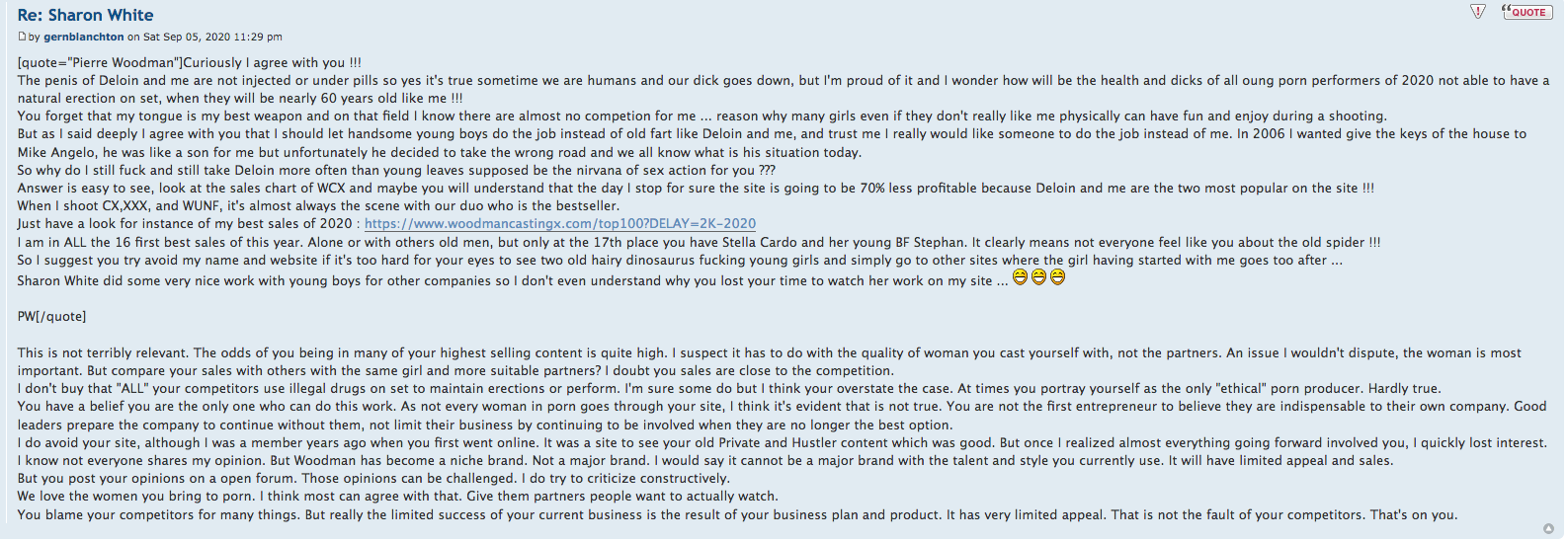Click the sentence "This is not terribly relevant."
1568x542 pixels.
pyautogui.click(x=103, y=353)
